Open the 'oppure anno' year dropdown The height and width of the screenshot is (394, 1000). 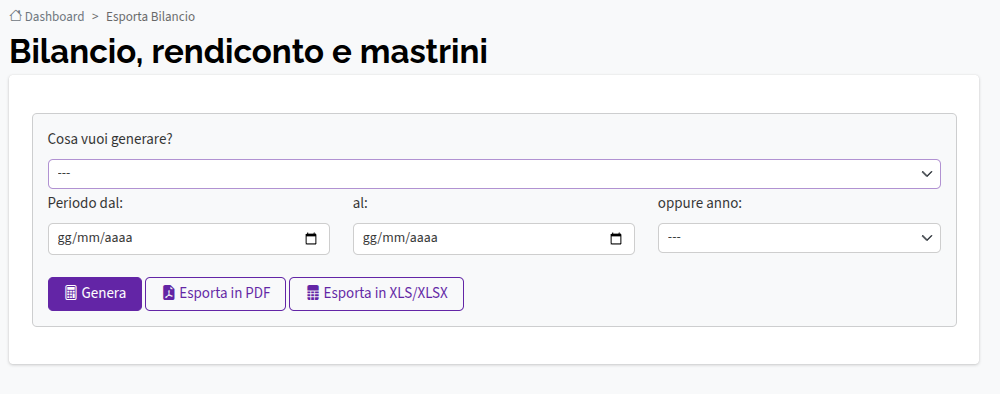[x=799, y=238]
